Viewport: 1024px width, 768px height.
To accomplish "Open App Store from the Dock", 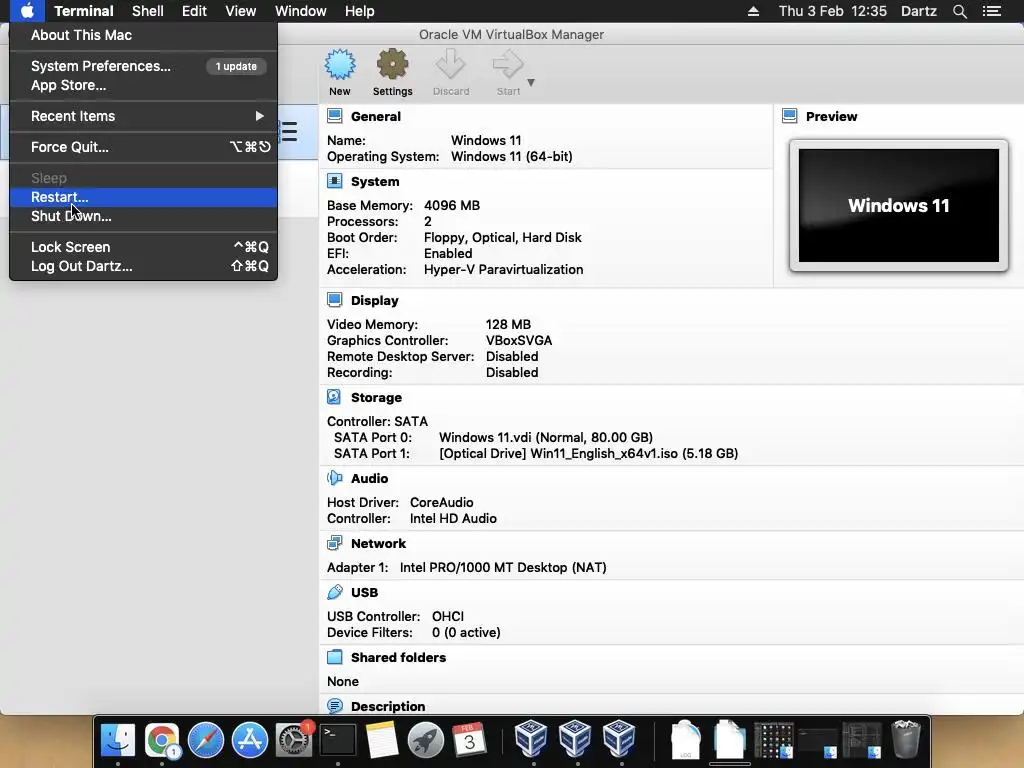I will [x=249, y=740].
